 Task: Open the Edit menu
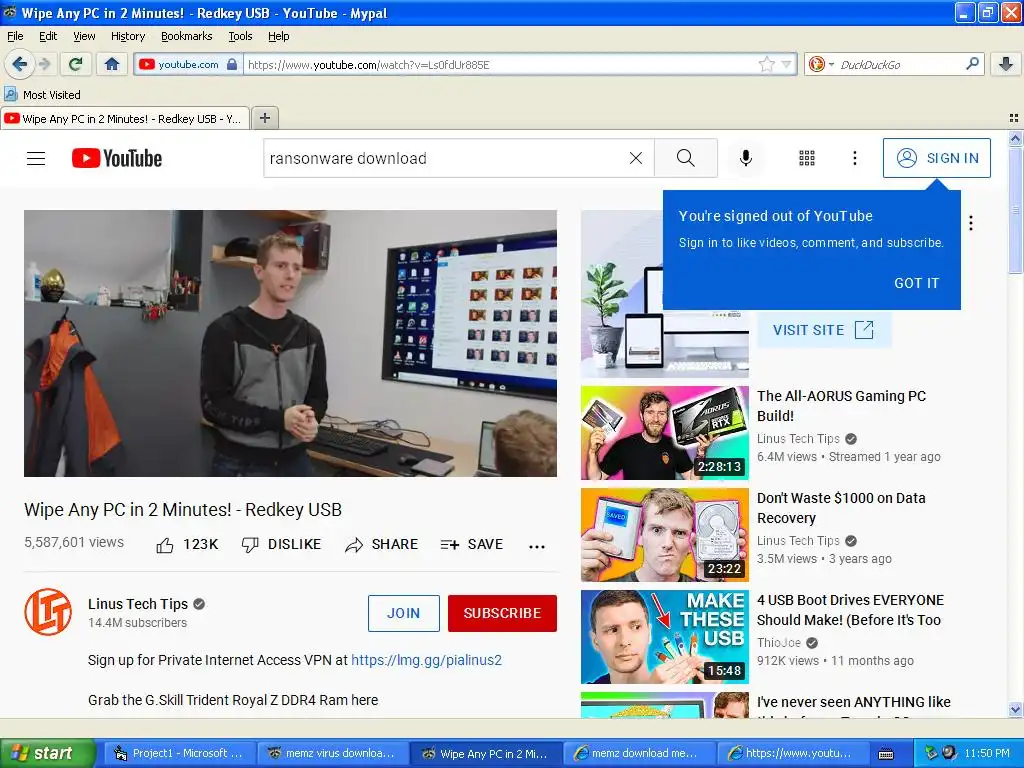pyautogui.click(x=48, y=36)
